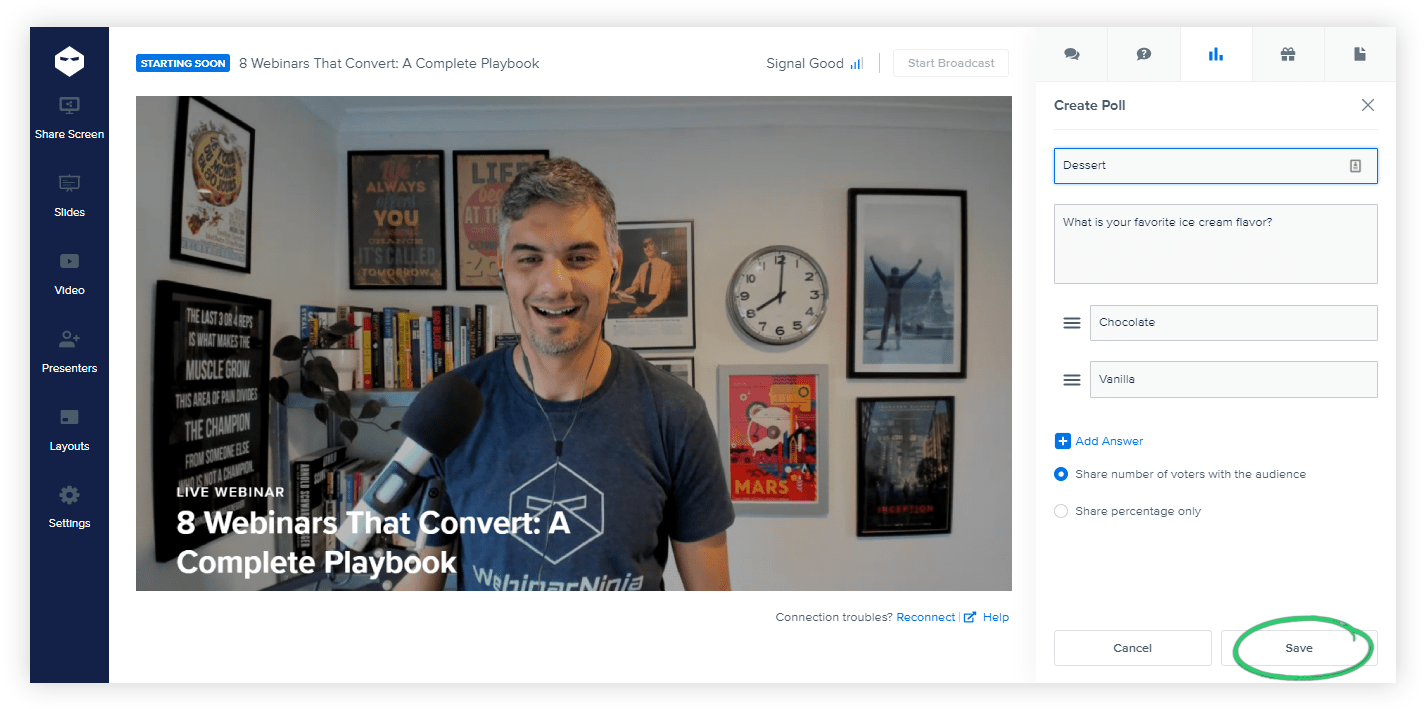
Task: Select Share percentage only option
Action: point(1061,511)
